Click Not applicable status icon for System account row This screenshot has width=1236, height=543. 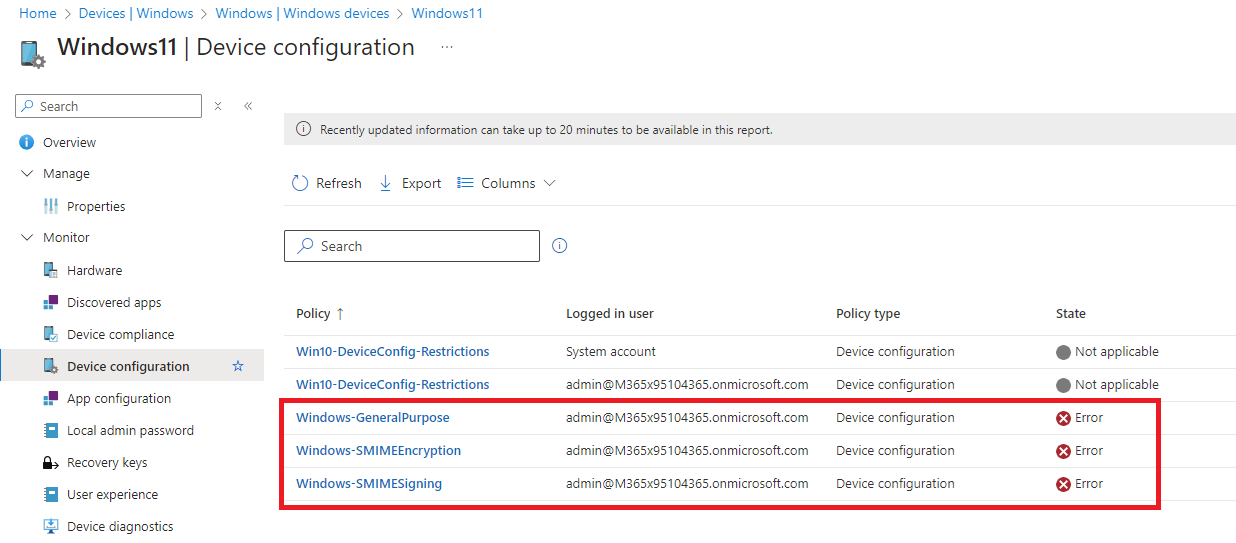(x=1063, y=352)
